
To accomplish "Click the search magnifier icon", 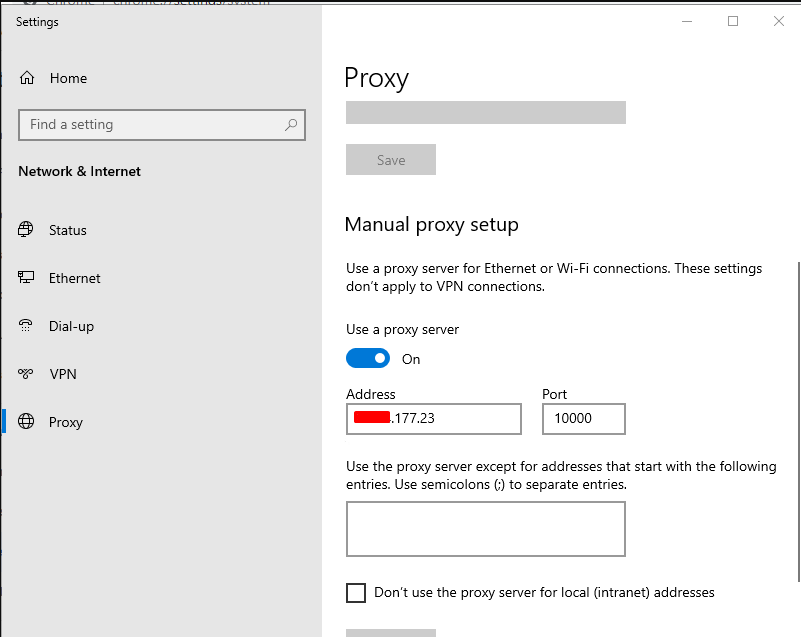I will [291, 125].
